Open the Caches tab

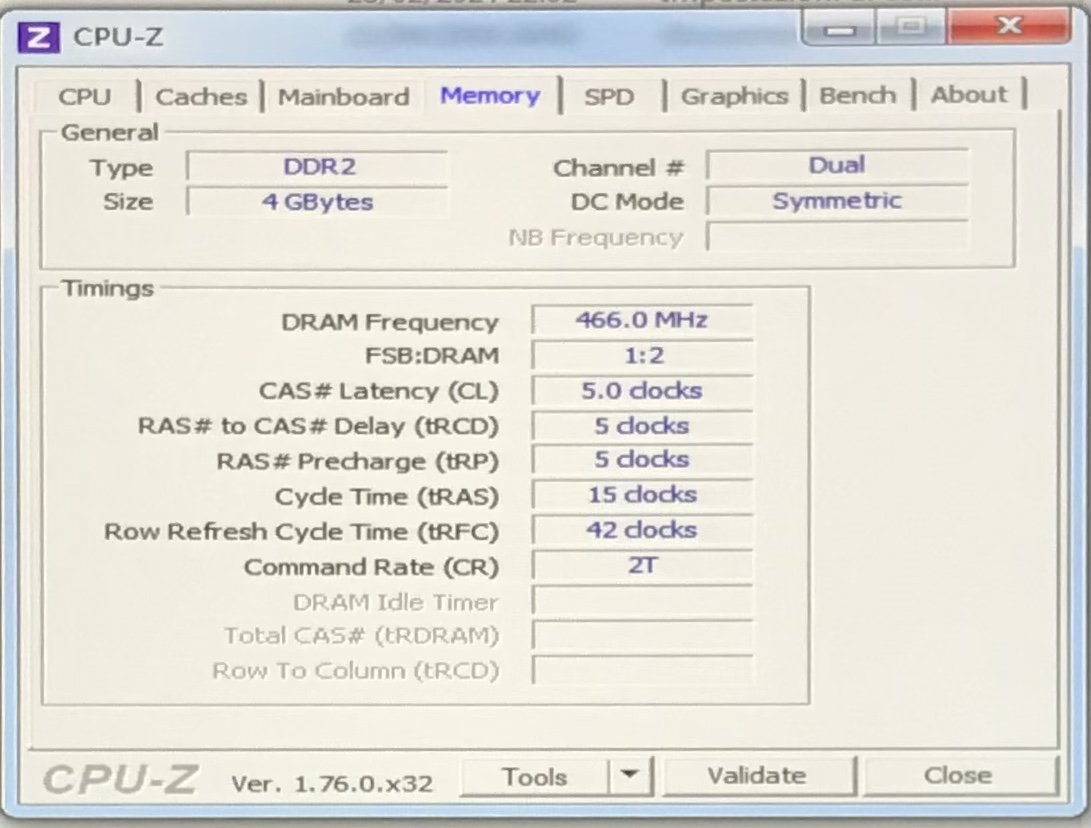[x=201, y=97]
